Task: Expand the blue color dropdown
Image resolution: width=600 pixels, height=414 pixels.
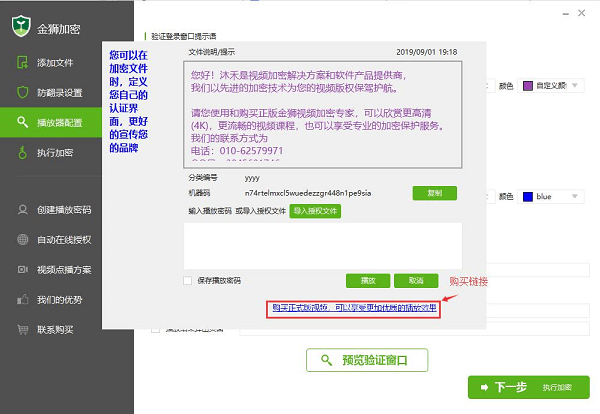Action: (x=551, y=197)
